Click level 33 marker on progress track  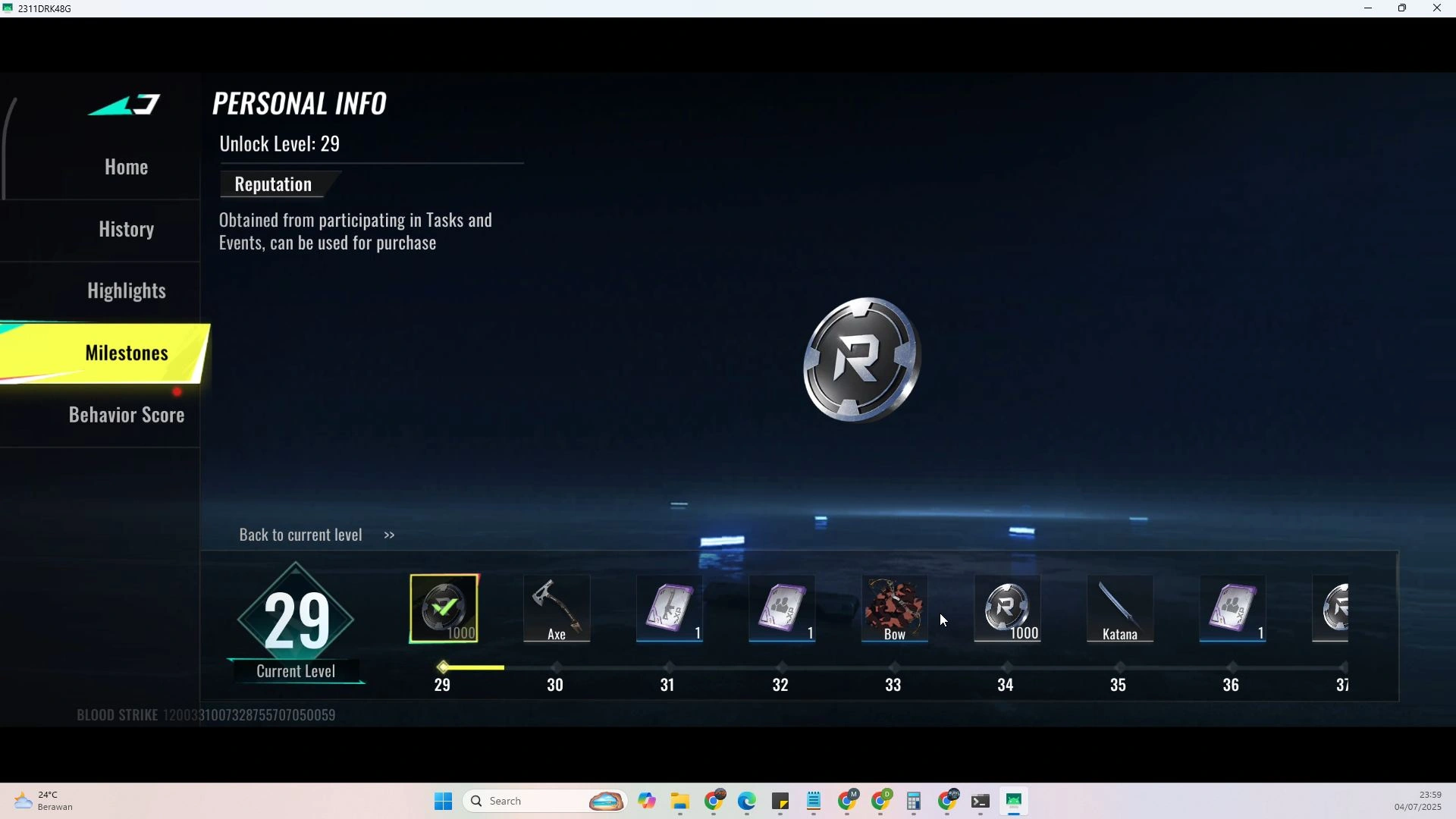[894, 667]
